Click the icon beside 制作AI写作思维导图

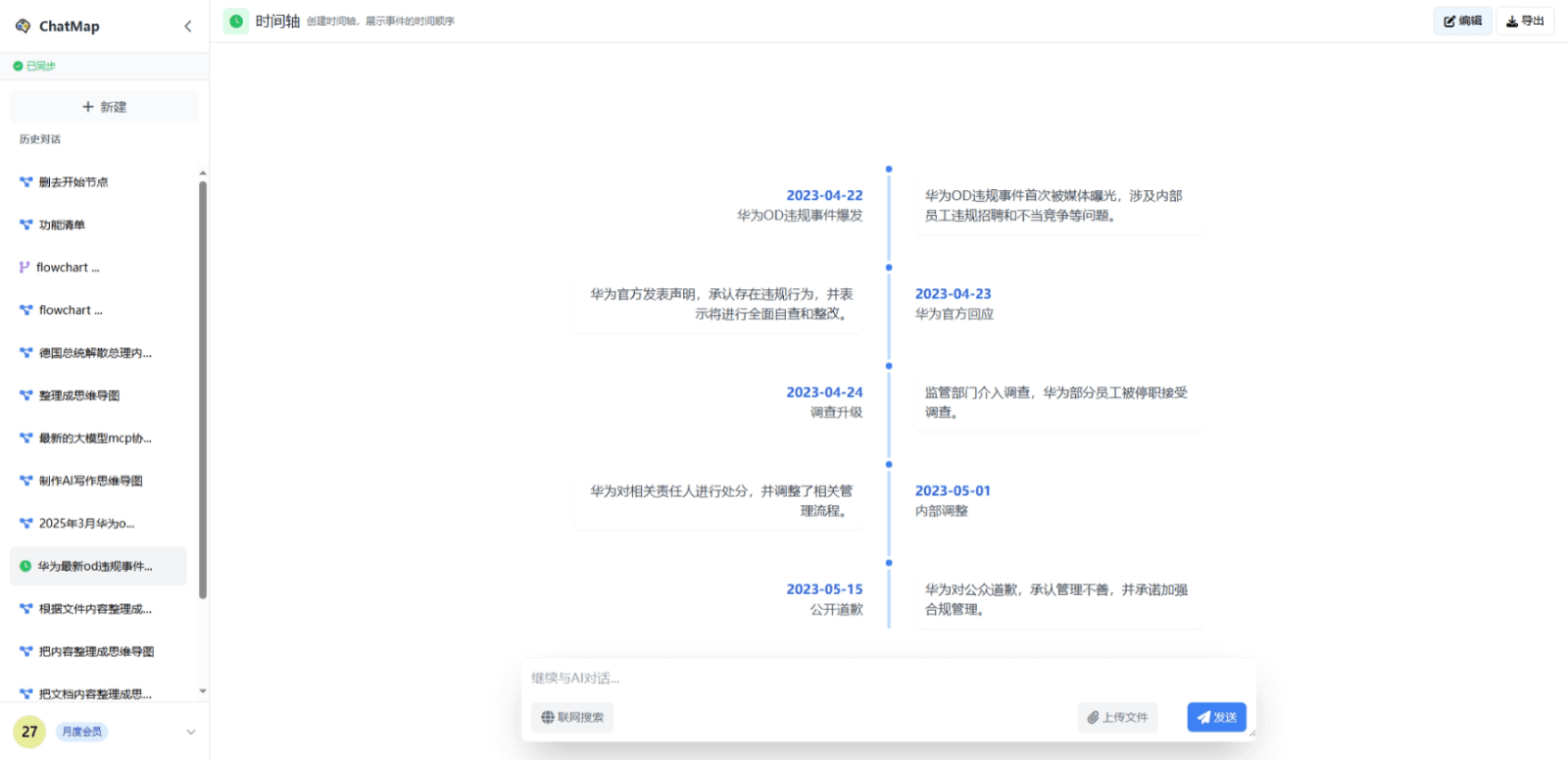[26, 481]
